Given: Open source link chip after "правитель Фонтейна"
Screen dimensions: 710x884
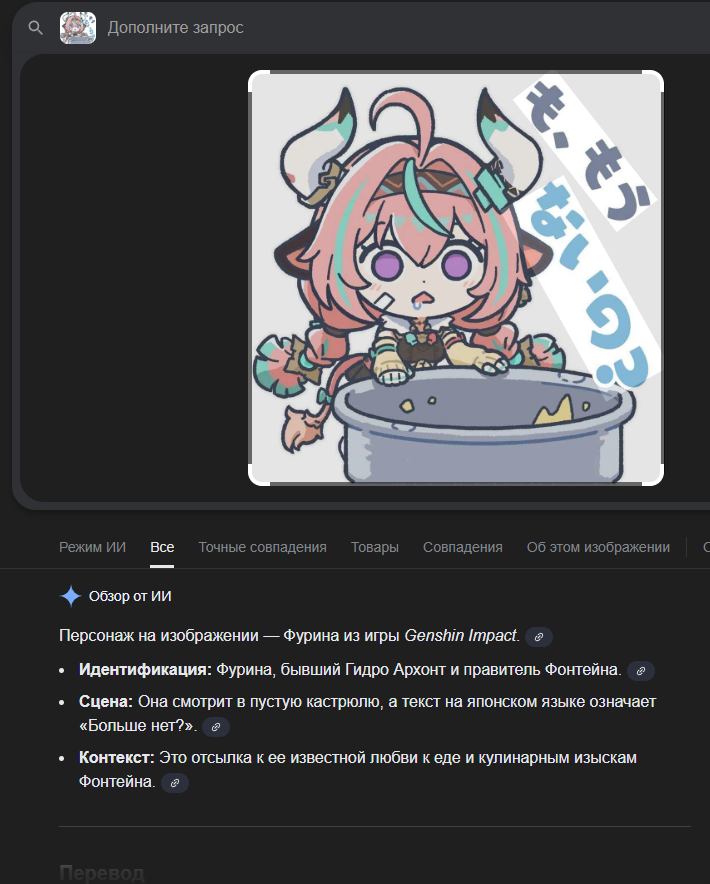Looking at the screenshot, I should [x=641, y=671].
